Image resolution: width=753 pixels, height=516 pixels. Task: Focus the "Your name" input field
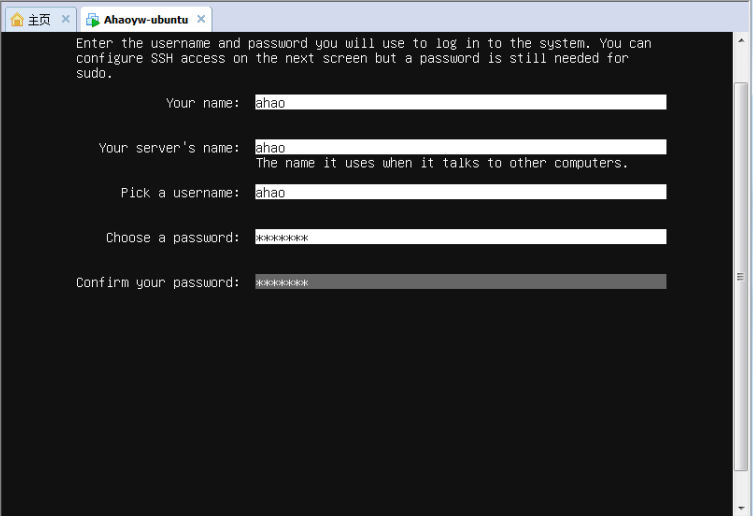click(x=460, y=102)
